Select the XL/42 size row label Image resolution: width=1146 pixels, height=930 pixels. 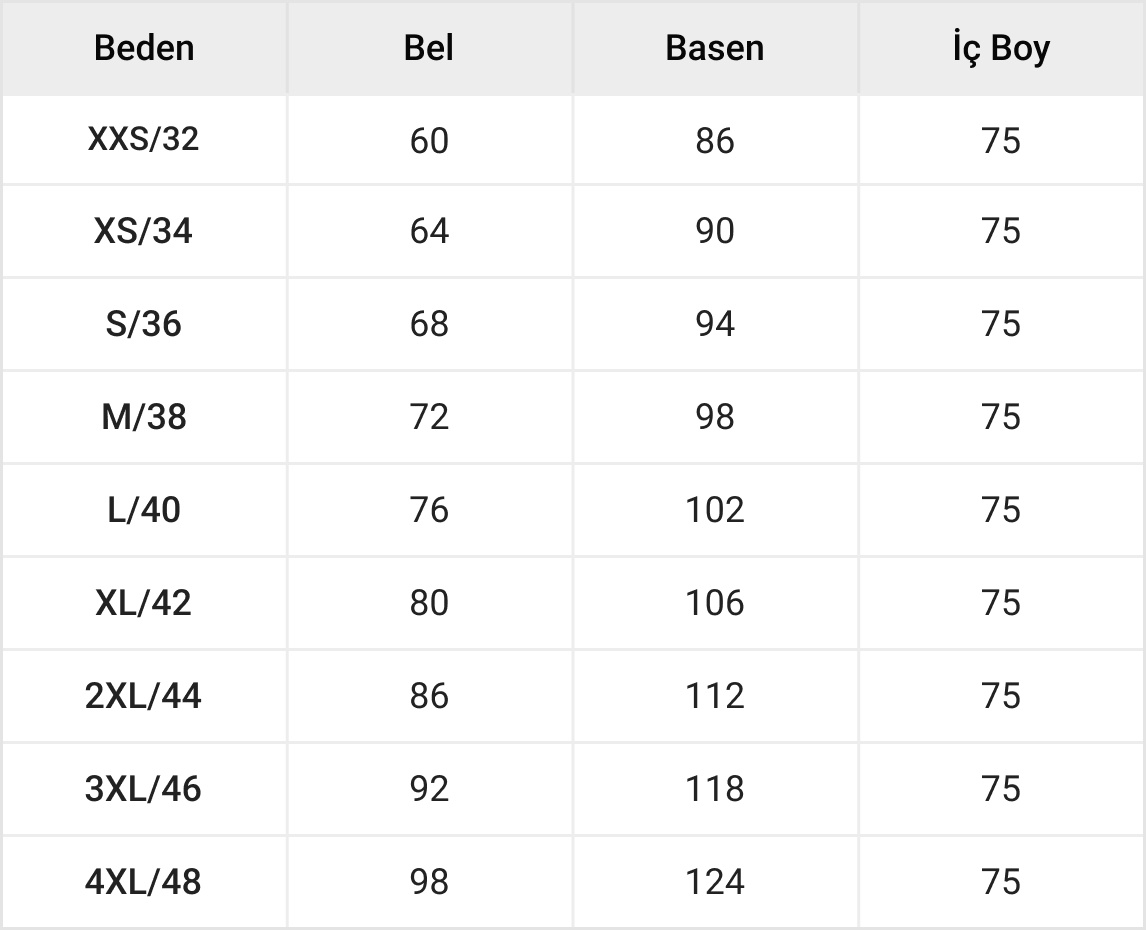click(x=143, y=602)
